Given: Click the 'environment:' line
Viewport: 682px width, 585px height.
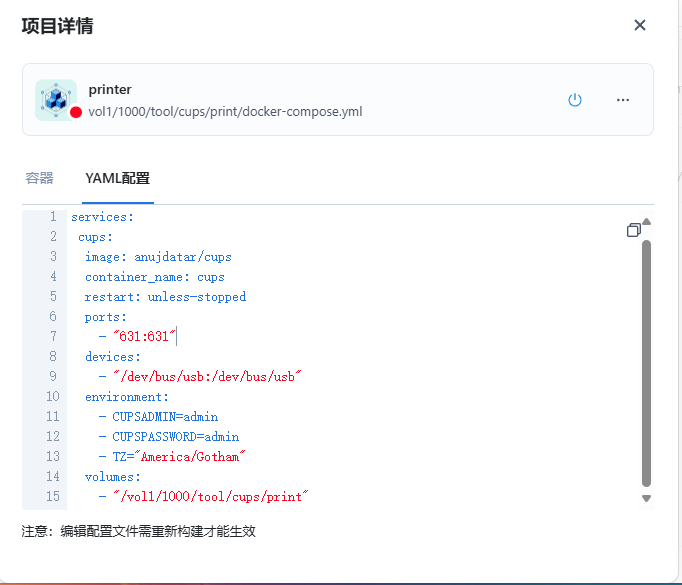Looking at the screenshot, I should pos(127,397).
